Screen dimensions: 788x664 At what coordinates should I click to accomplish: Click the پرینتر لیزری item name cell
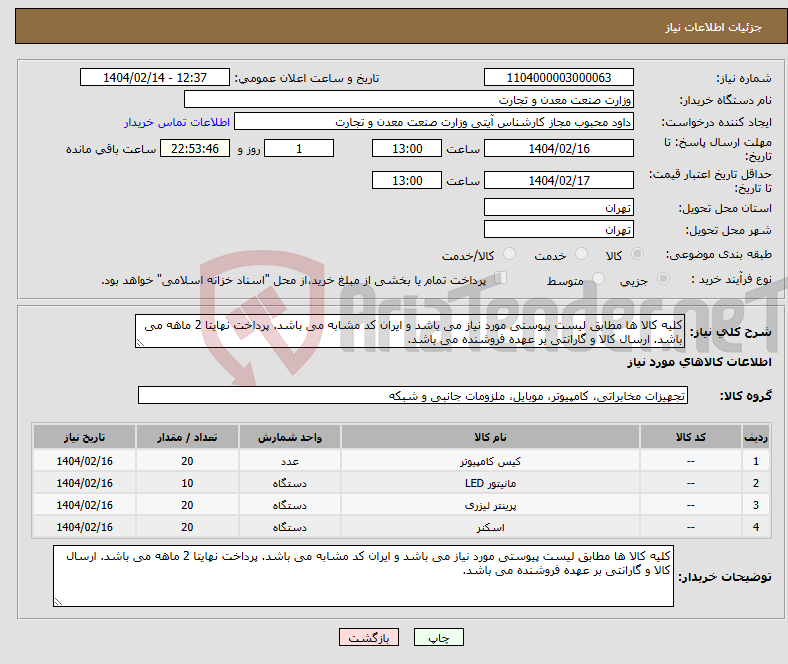[x=490, y=505]
